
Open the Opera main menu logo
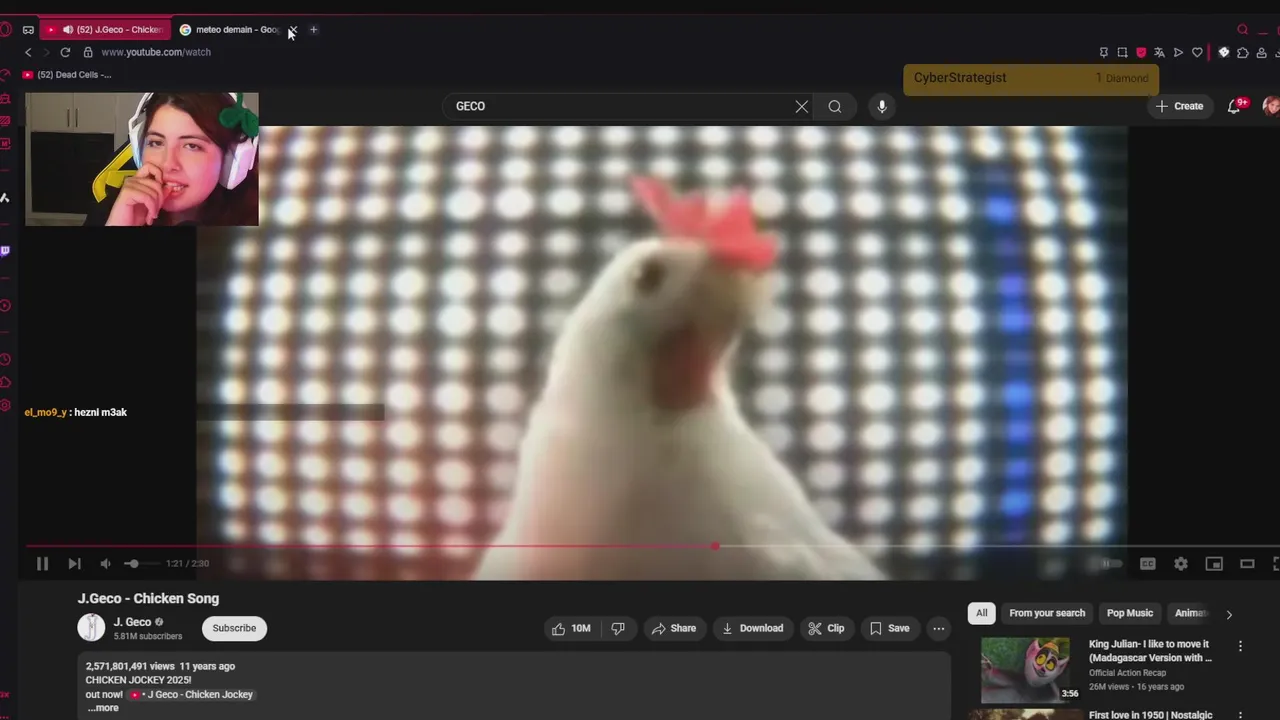tap(6, 30)
